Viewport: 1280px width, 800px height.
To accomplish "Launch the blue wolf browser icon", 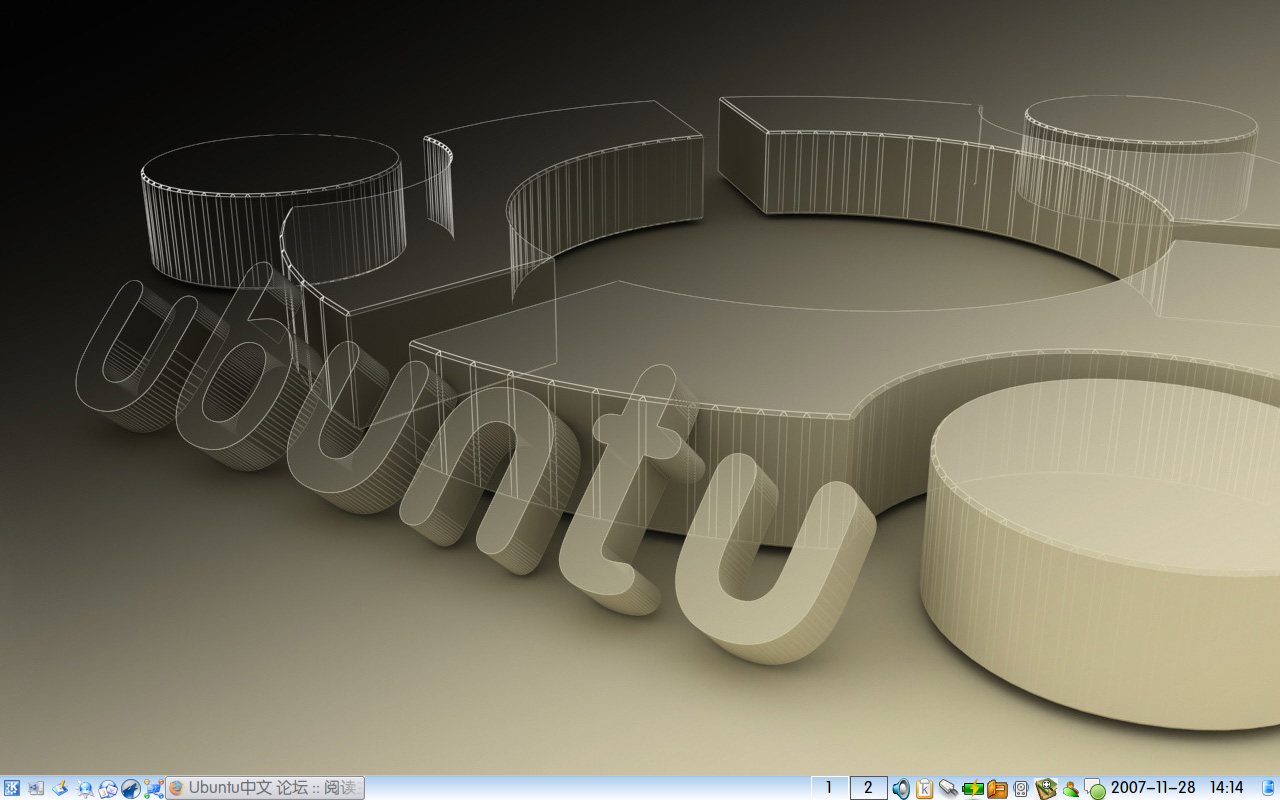I will pyautogui.click(x=131, y=788).
